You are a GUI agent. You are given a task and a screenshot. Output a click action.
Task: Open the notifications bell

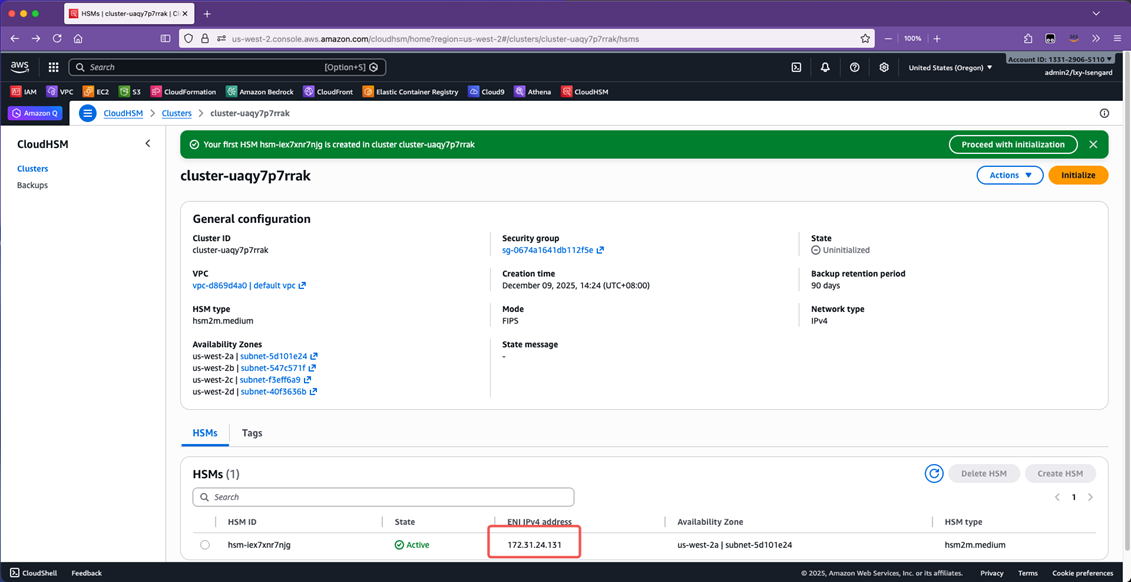click(825, 67)
